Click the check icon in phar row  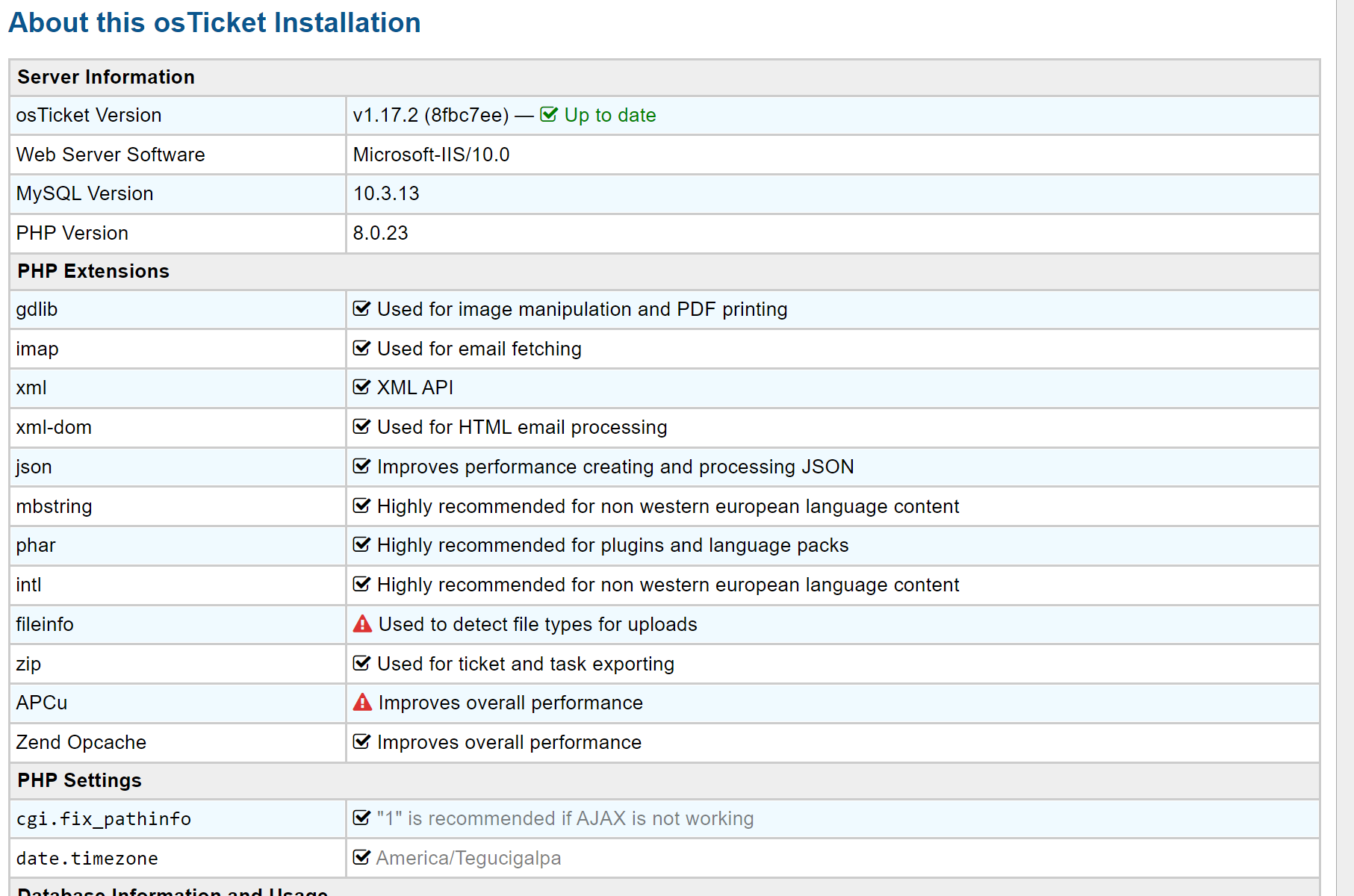click(x=361, y=545)
